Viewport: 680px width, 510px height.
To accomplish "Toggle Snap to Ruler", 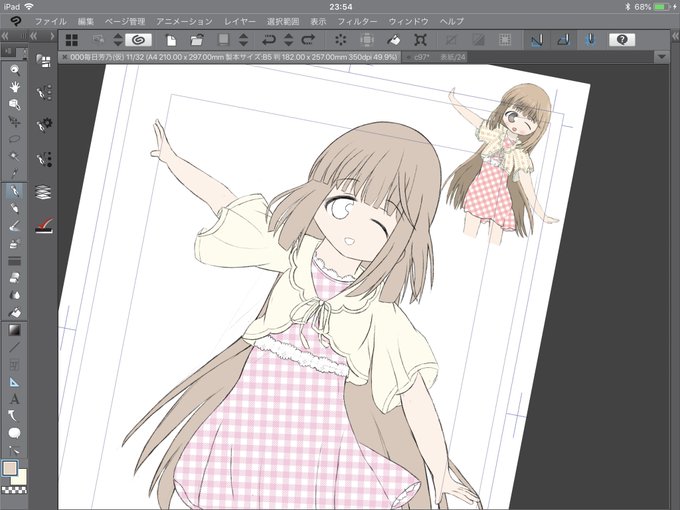I will (537, 40).
